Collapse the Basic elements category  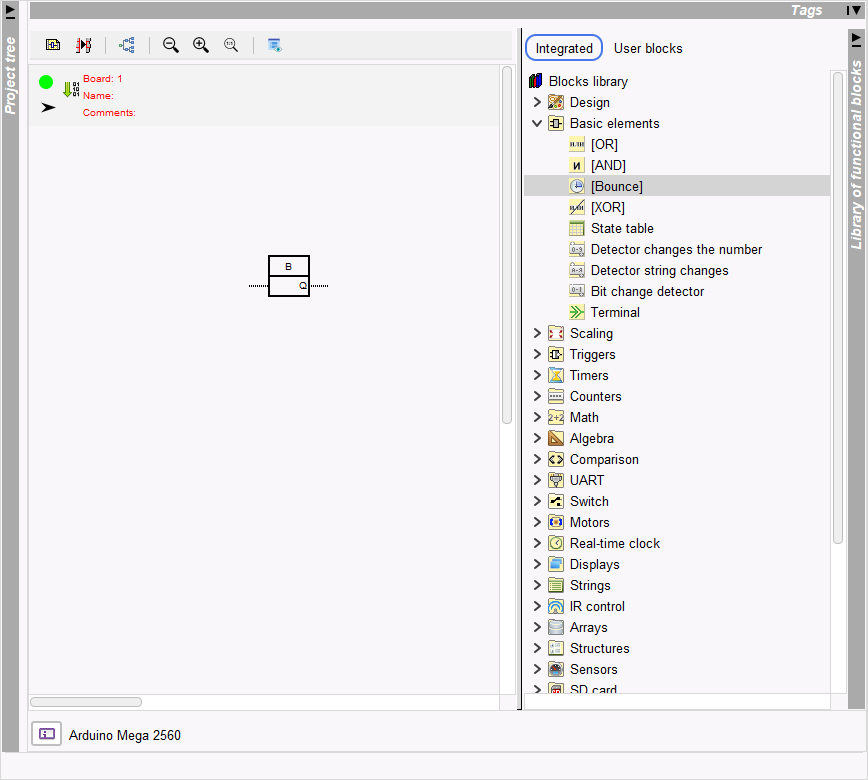click(x=537, y=123)
